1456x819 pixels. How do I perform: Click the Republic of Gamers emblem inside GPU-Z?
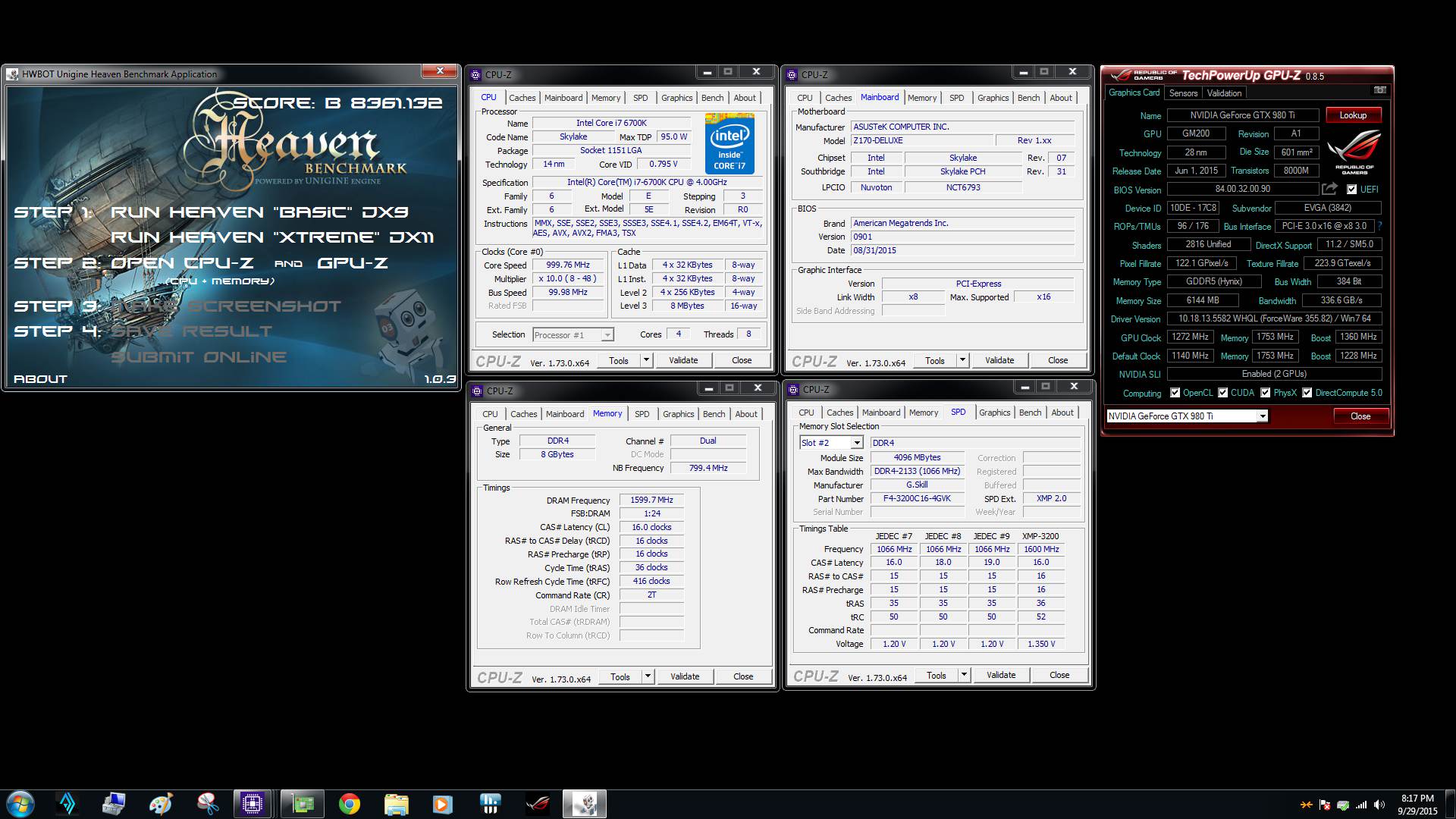pyautogui.click(x=1354, y=152)
